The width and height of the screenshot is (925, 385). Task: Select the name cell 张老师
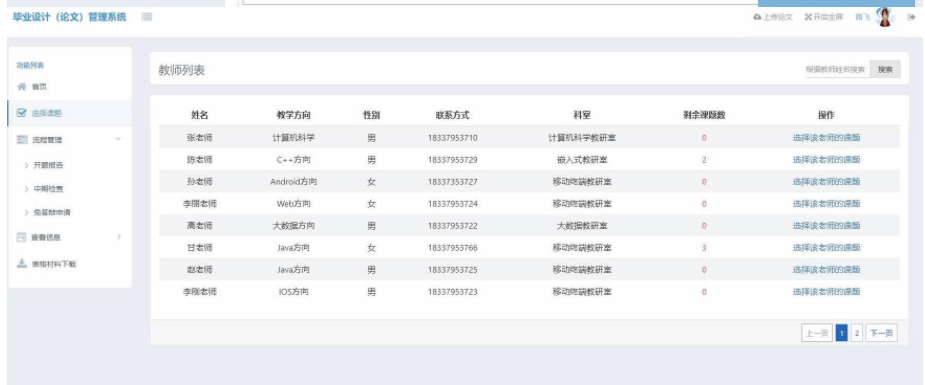199,138
